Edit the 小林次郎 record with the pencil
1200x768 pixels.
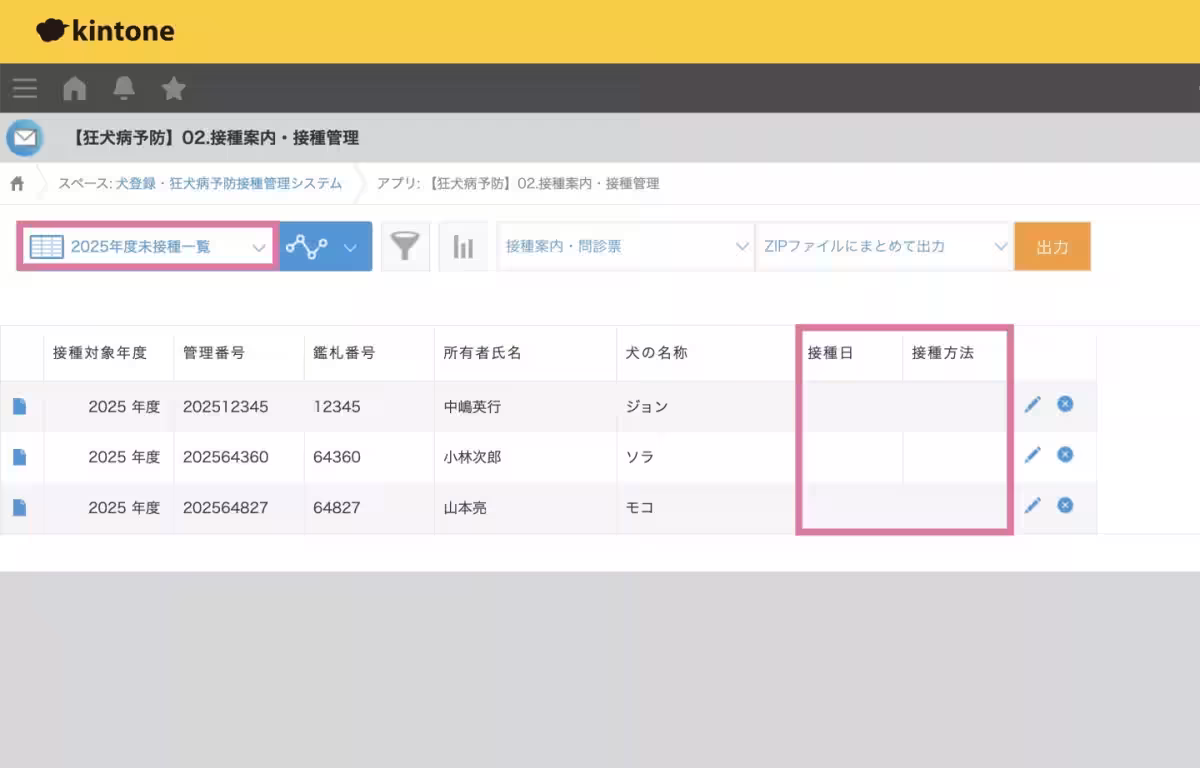click(x=1033, y=455)
